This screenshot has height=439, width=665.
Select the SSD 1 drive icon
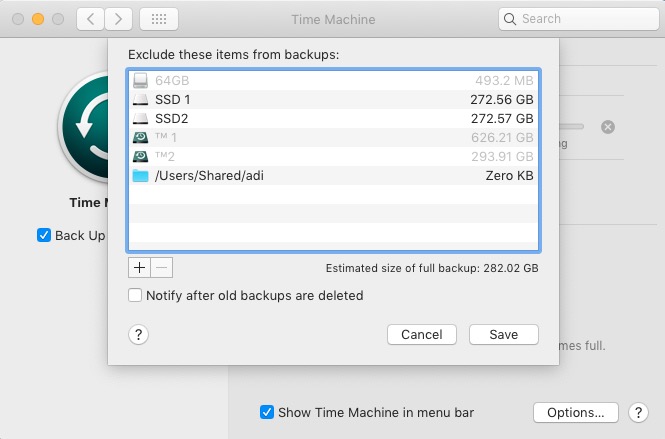tap(140, 100)
